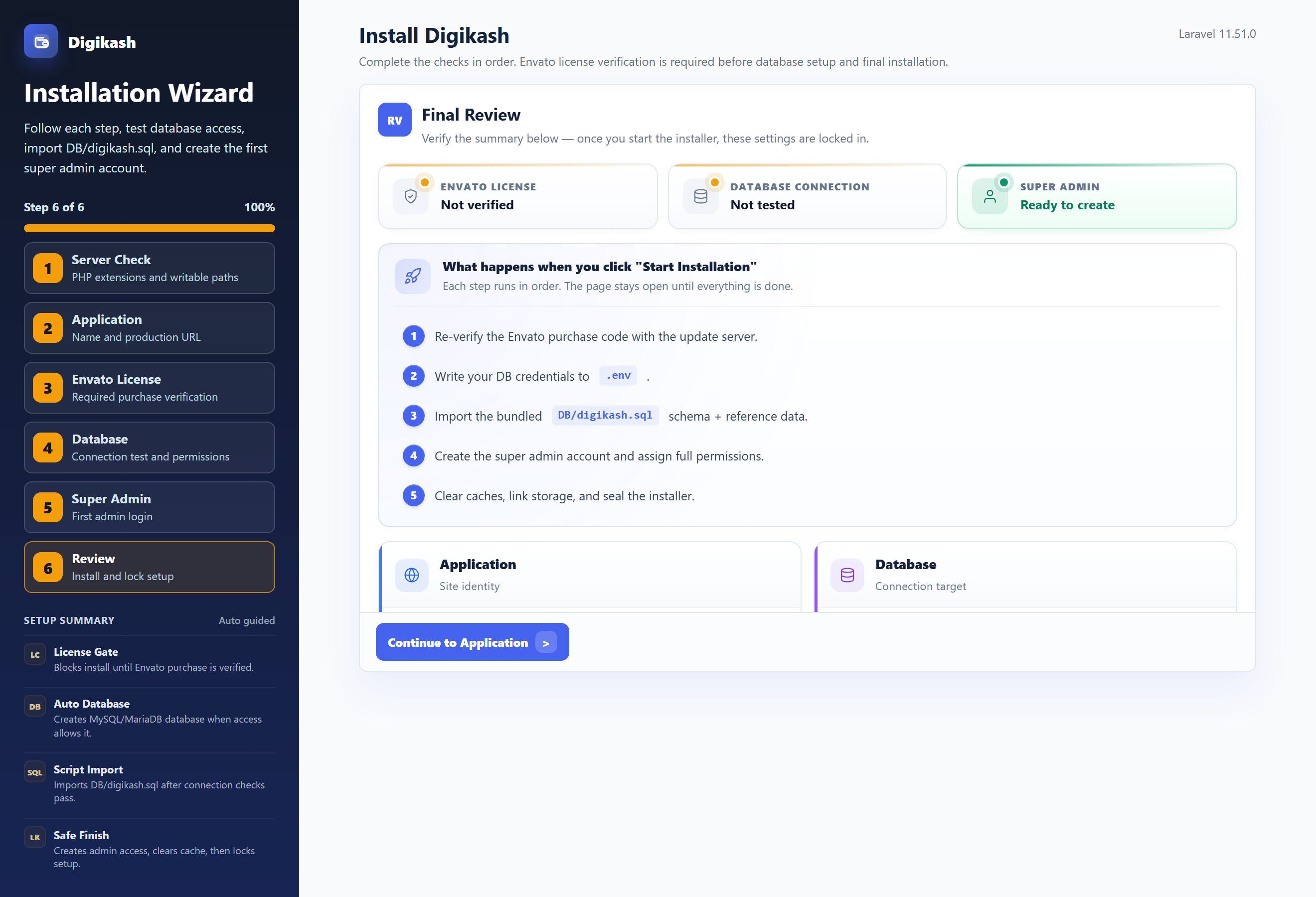Jump to the Database wizard step

150,448
